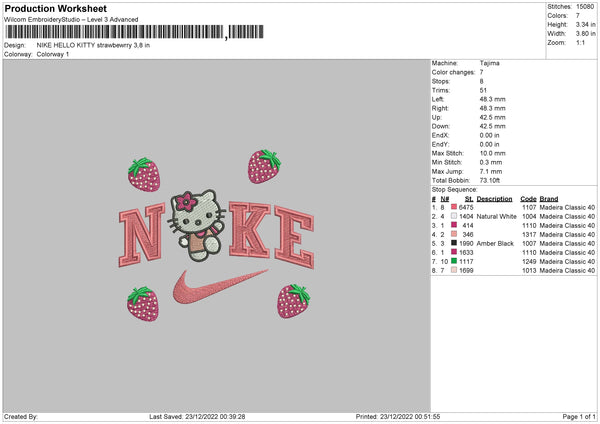
Task: Click the 'Printed: 23/12/2022 00:51:55' footer text
Action: pyautogui.click(x=398, y=416)
